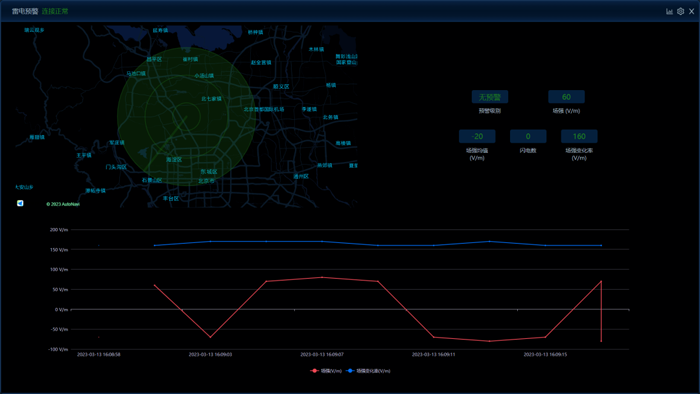Click the red line peak near 16:09:07
Image resolution: width=700 pixels, height=394 pixels.
(x=322, y=278)
